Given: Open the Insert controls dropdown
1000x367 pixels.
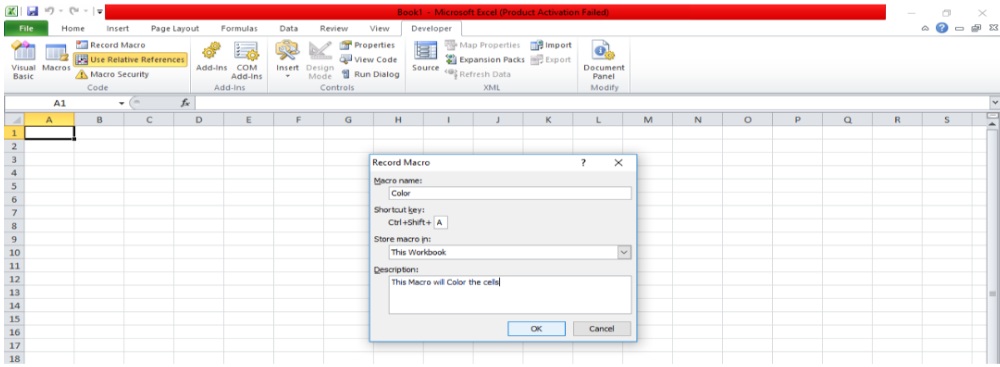Looking at the screenshot, I should (287, 61).
